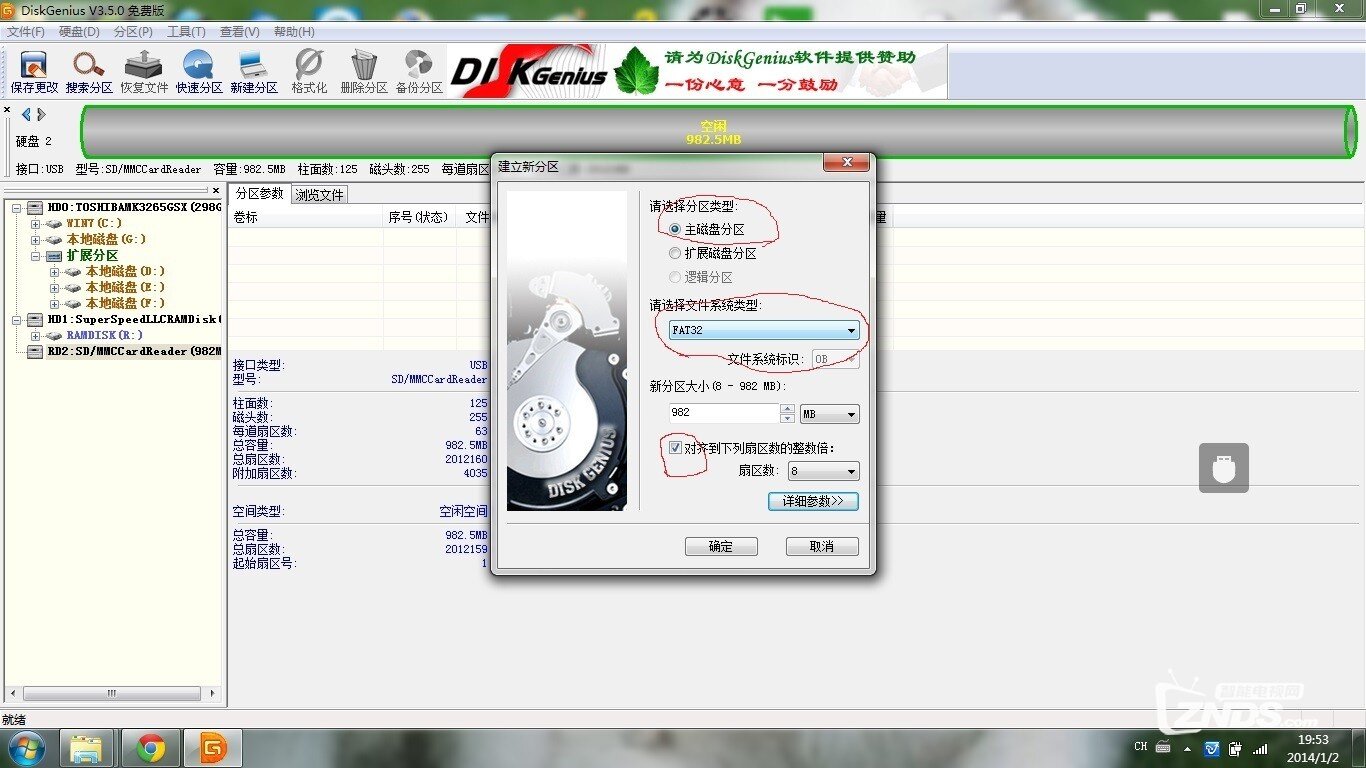Open the FAT32 file system dropdown
Viewport: 1366px width, 768px height.
pyautogui.click(x=764, y=330)
